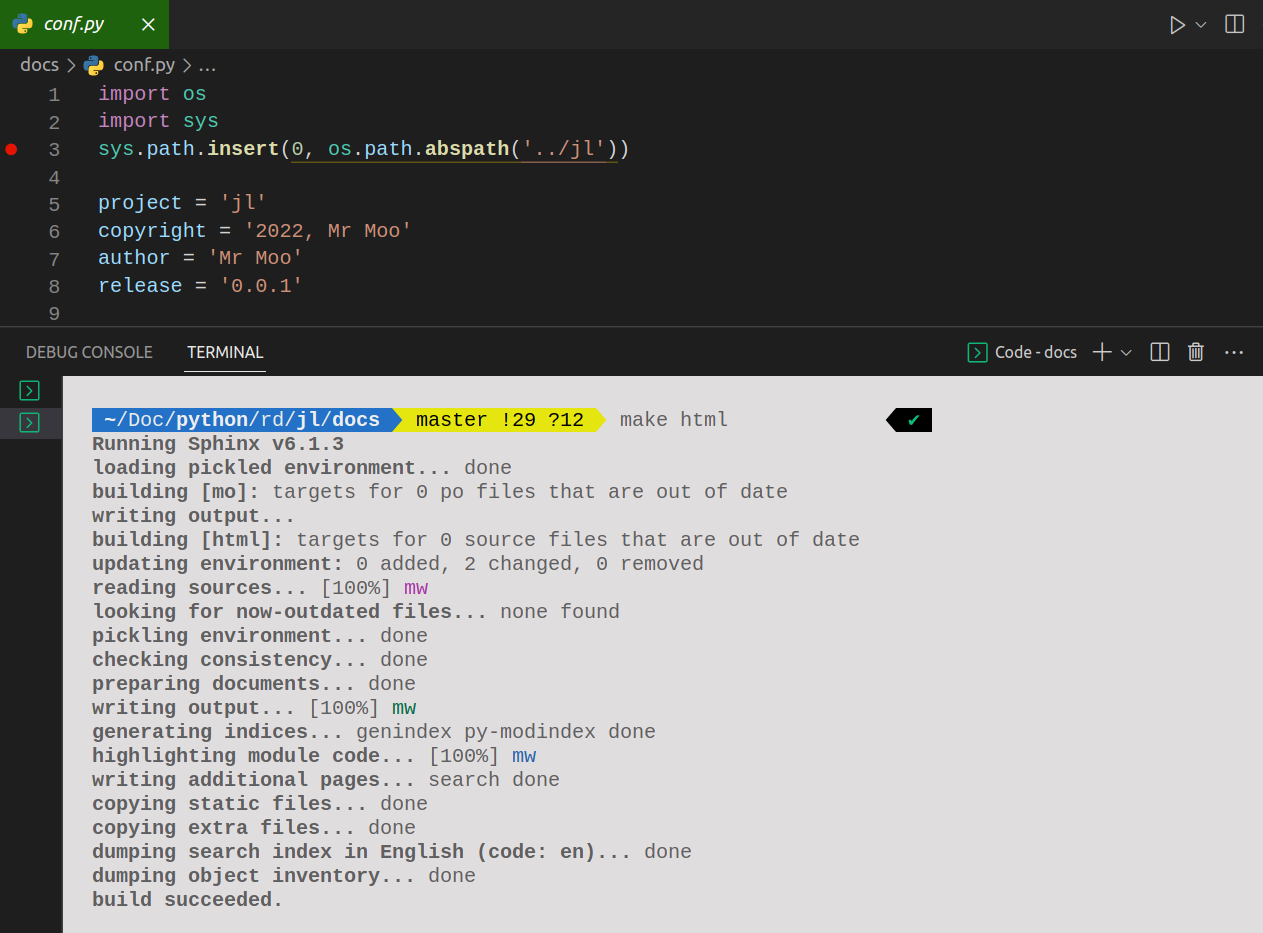Open a new terminal with the plus icon
The height and width of the screenshot is (933, 1263).
pos(1104,352)
